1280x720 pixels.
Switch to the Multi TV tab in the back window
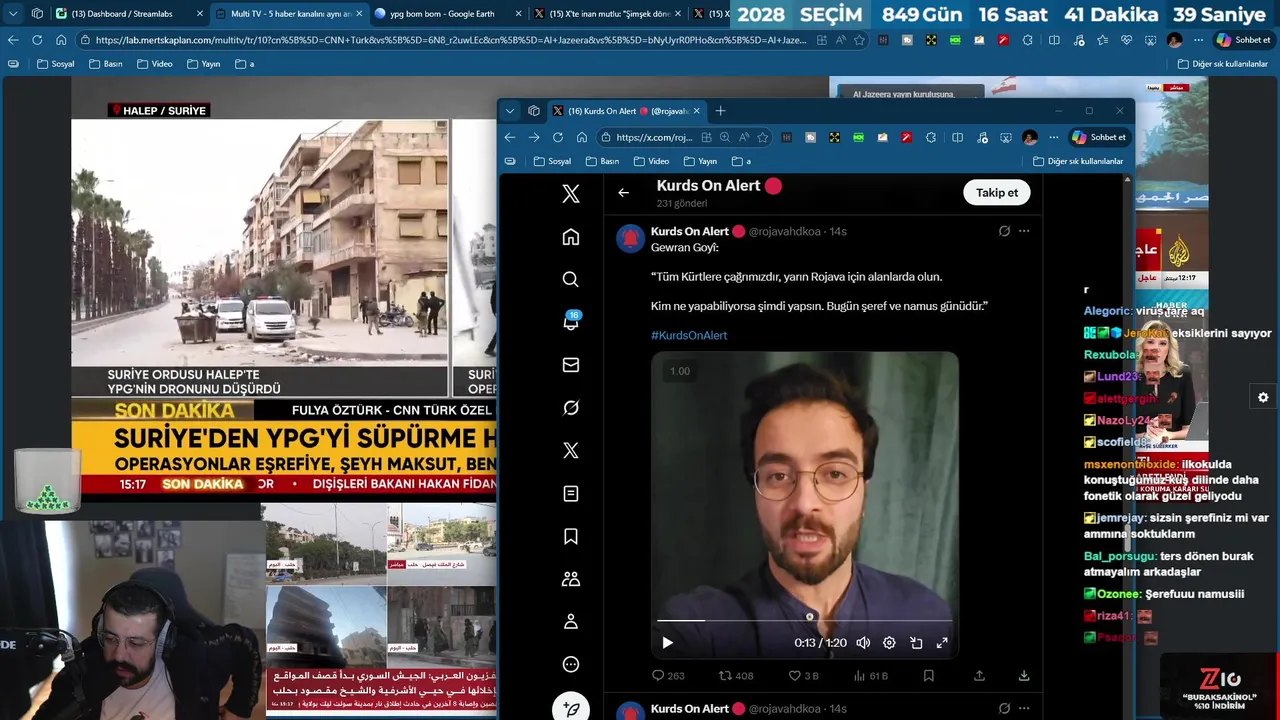click(289, 14)
